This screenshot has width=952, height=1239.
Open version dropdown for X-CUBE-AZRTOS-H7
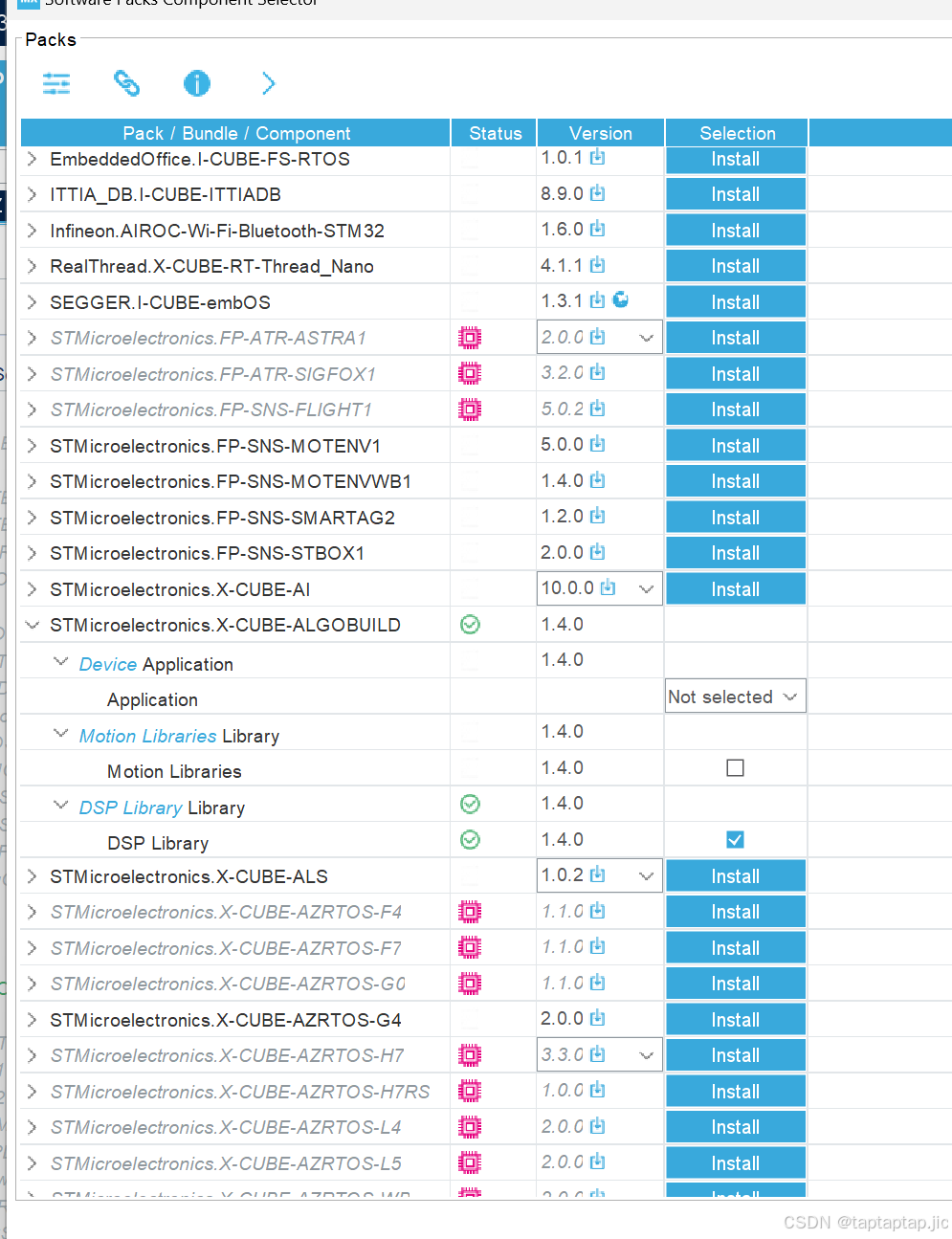[x=646, y=1055]
